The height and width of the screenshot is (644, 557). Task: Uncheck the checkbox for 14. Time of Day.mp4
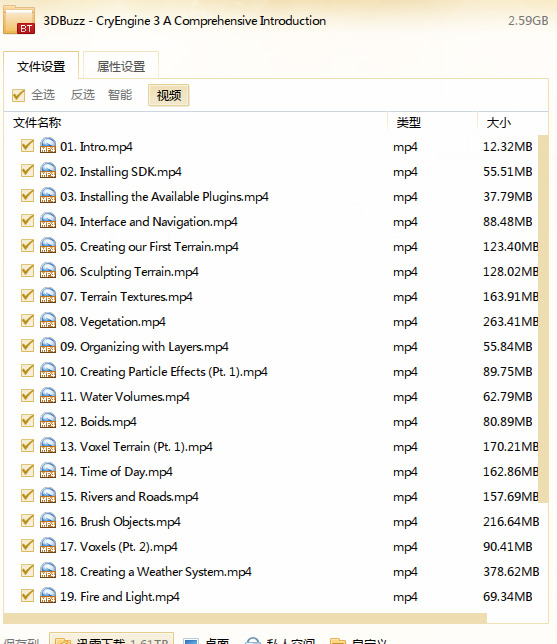pos(28,471)
